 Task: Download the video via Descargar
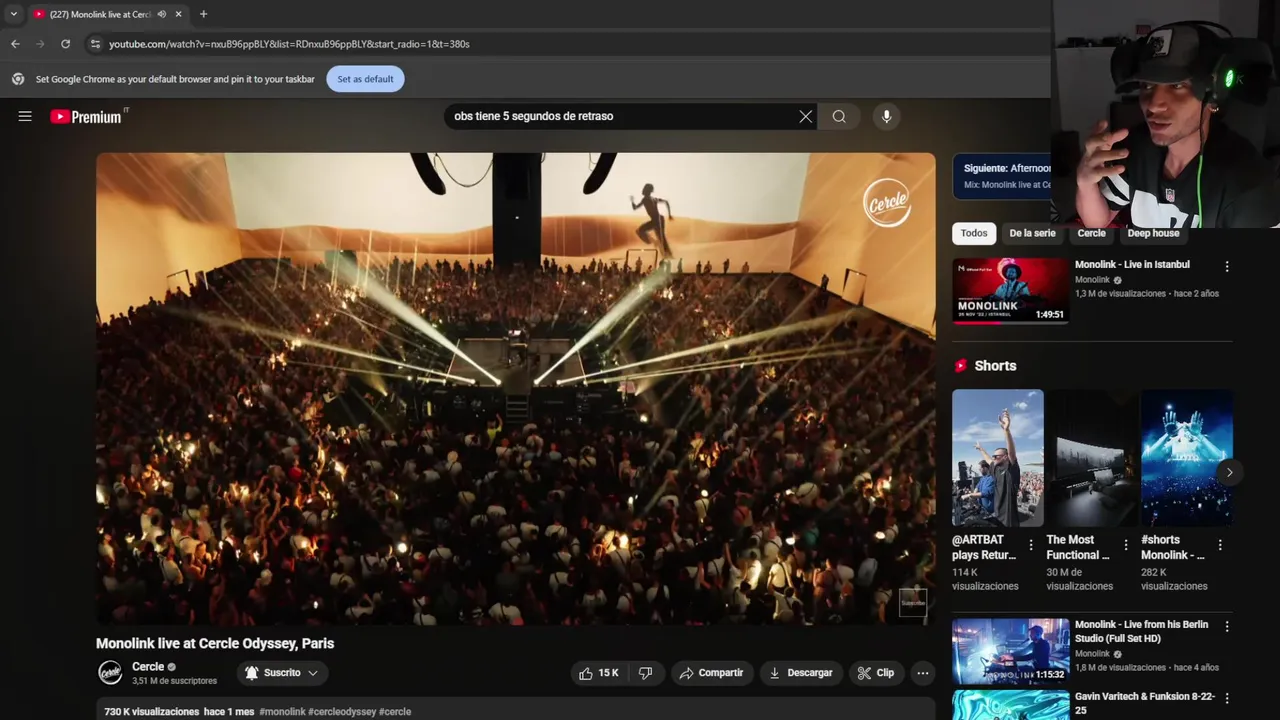pyautogui.click(x=800, y=673)
